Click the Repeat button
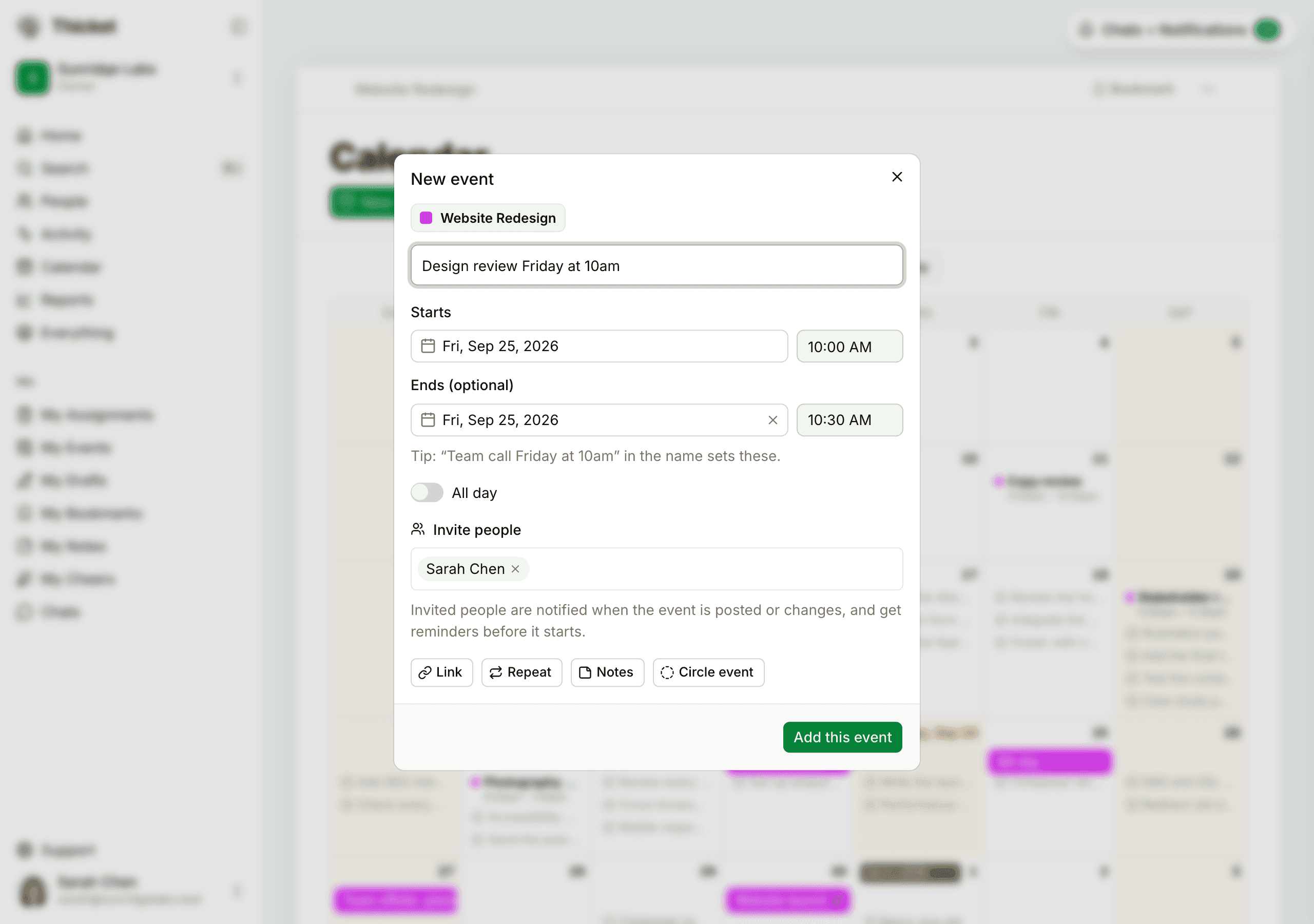The height and width of the screenshot is (924, 1314). (521, 672)
